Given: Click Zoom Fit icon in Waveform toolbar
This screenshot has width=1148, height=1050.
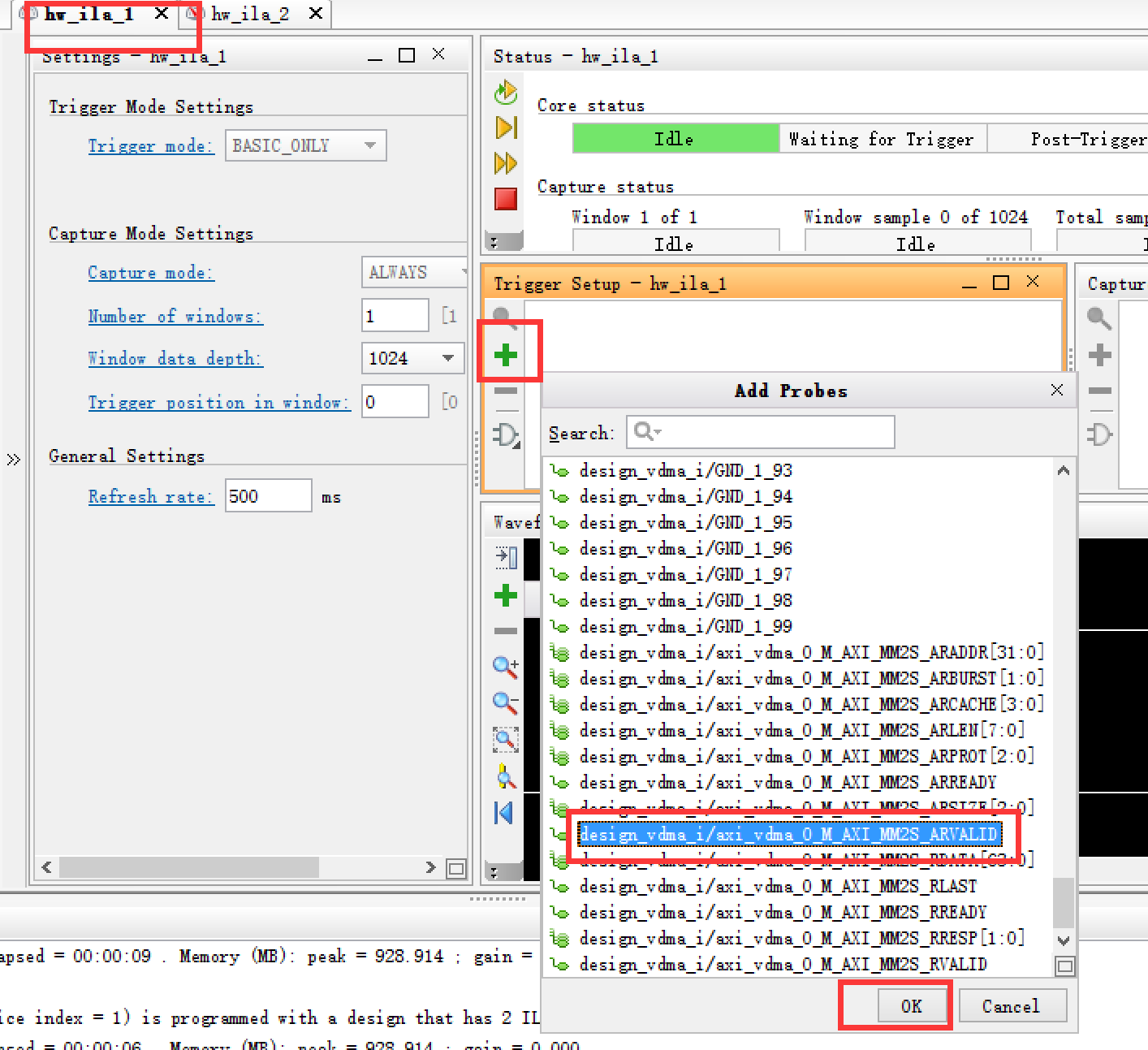Looking at the screenshot, I should (x=506, y=738).
